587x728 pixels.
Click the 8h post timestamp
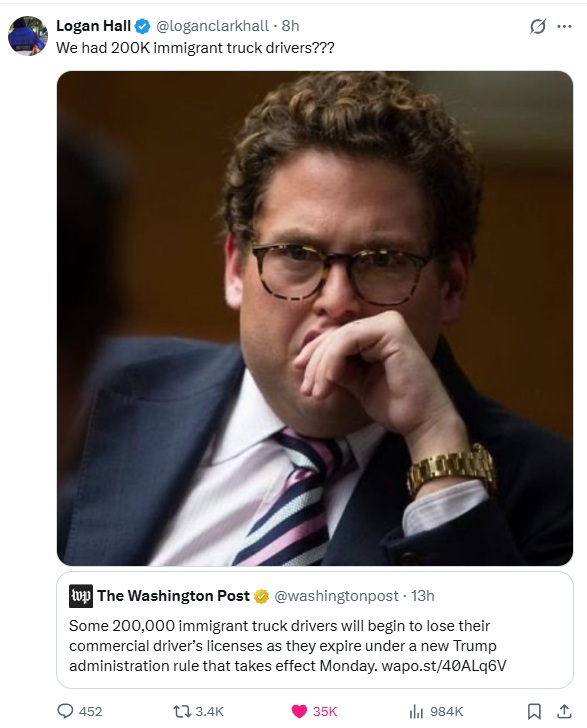[290, 26]
